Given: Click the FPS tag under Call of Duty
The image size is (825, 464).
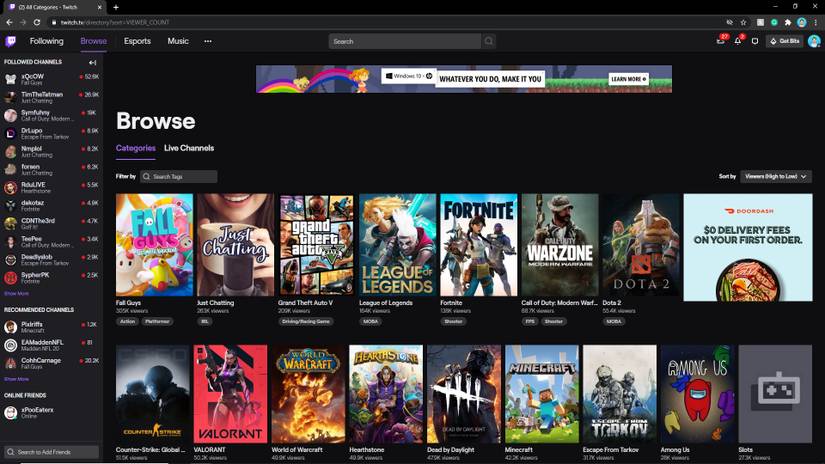Looking at the screenshot, I should click(x=530, y=321).
